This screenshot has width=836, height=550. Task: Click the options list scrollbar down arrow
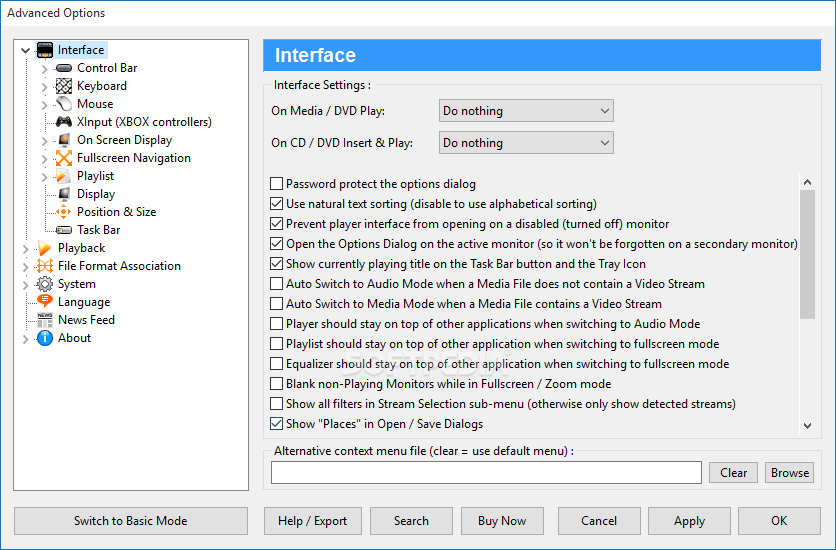[807, 425]
